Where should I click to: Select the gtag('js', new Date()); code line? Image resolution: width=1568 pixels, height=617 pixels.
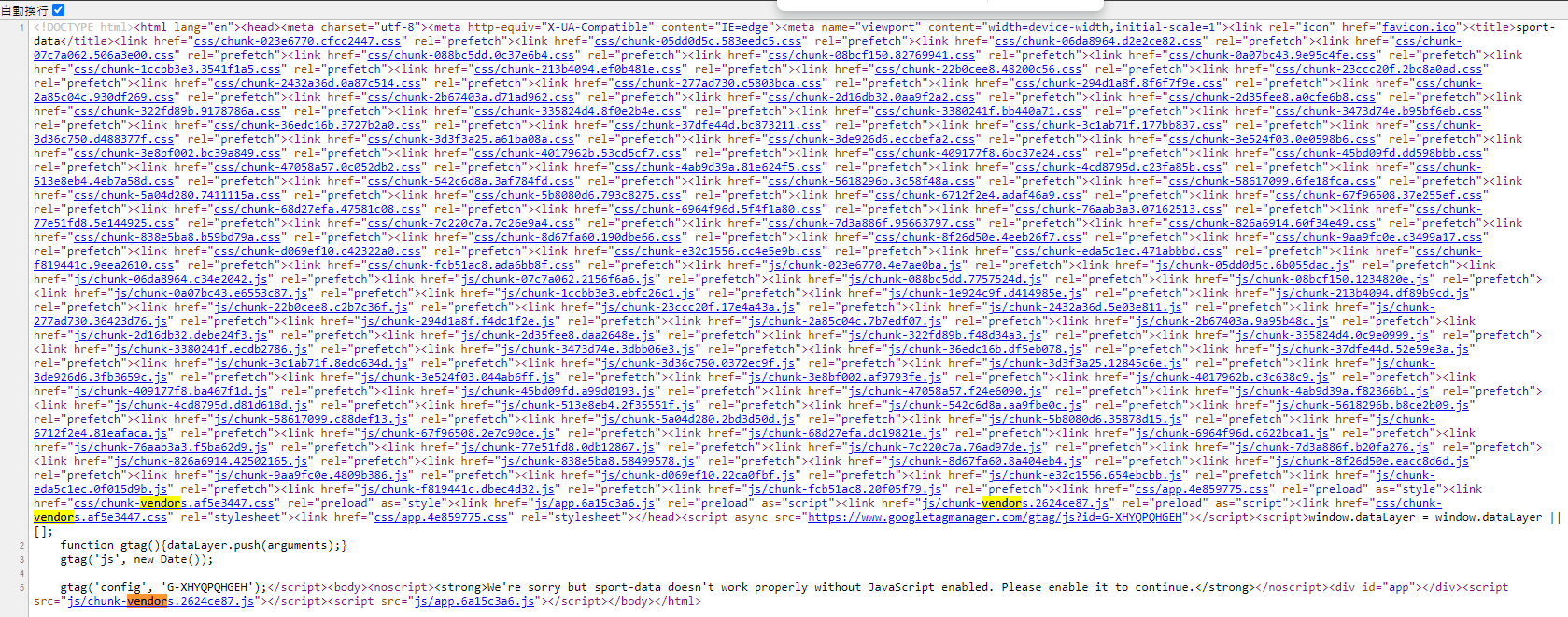click(x=136, y=559)
